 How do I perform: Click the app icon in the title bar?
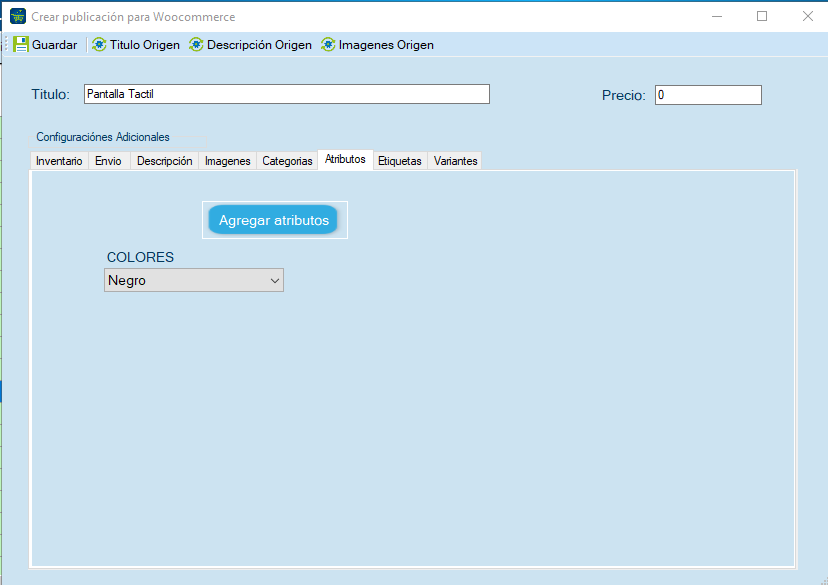point(18,16)
